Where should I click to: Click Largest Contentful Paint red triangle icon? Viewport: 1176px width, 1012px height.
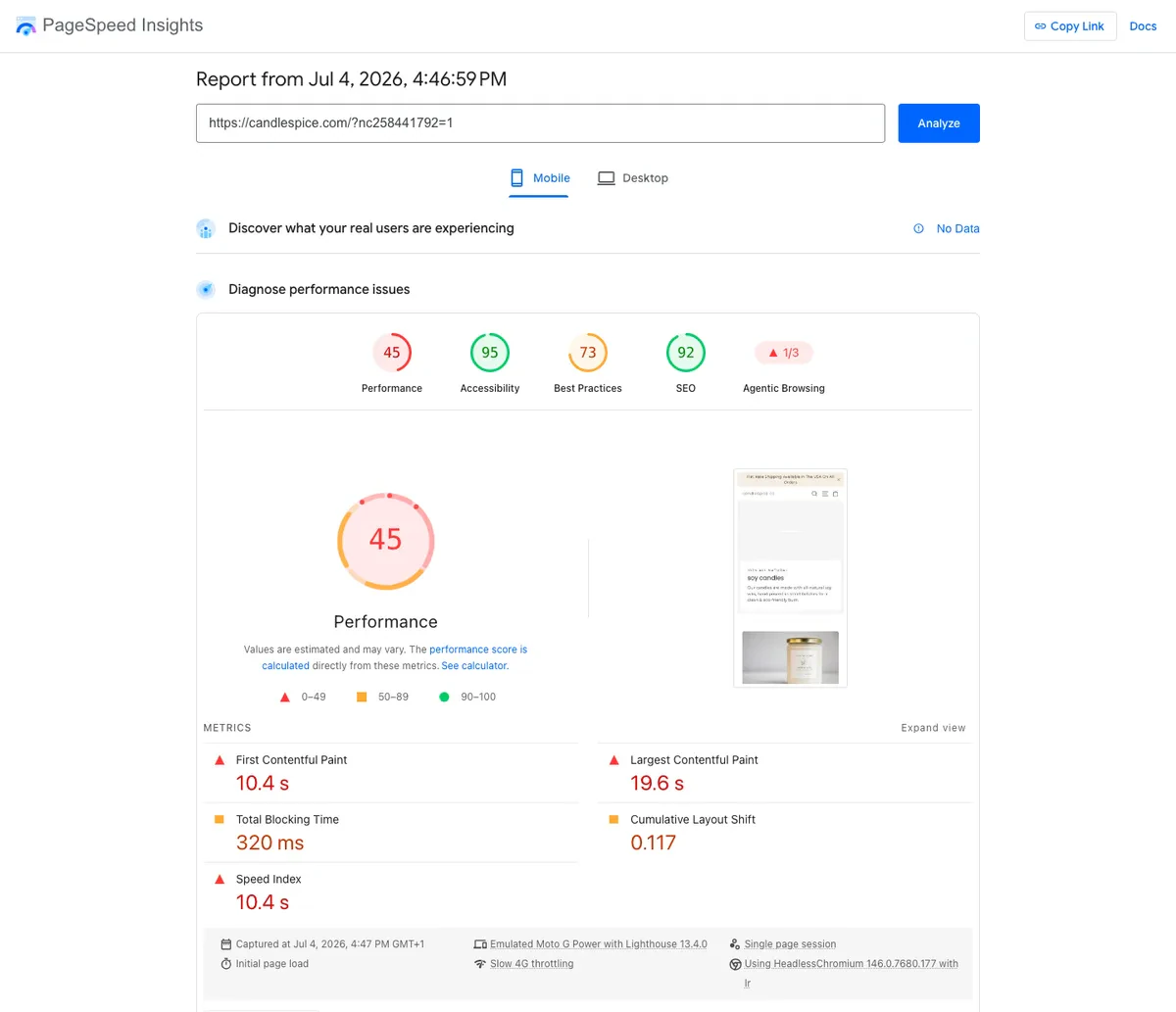tap(614, 760)
